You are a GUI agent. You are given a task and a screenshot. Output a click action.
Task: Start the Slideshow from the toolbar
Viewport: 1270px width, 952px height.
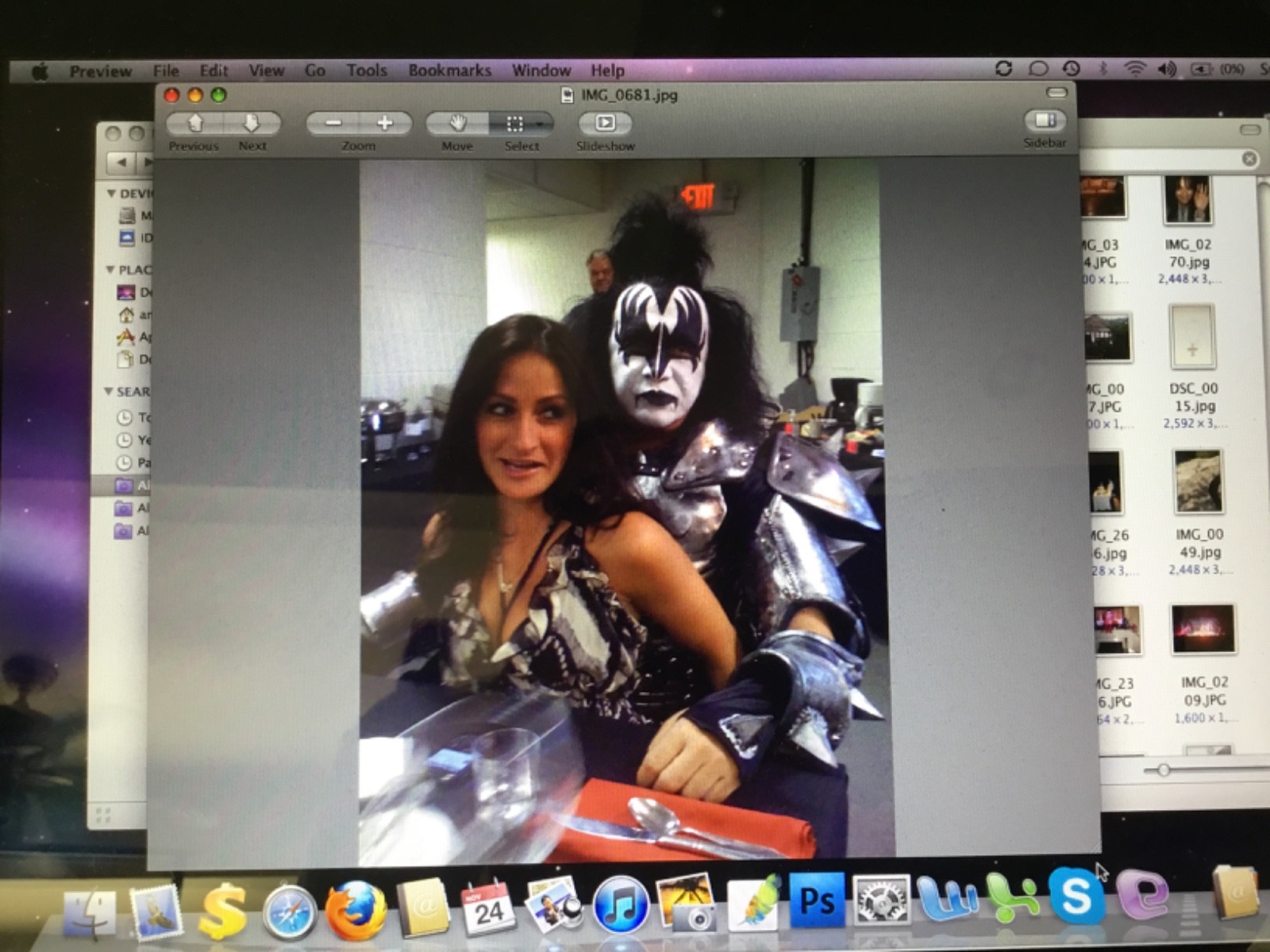tap(605, 123)
